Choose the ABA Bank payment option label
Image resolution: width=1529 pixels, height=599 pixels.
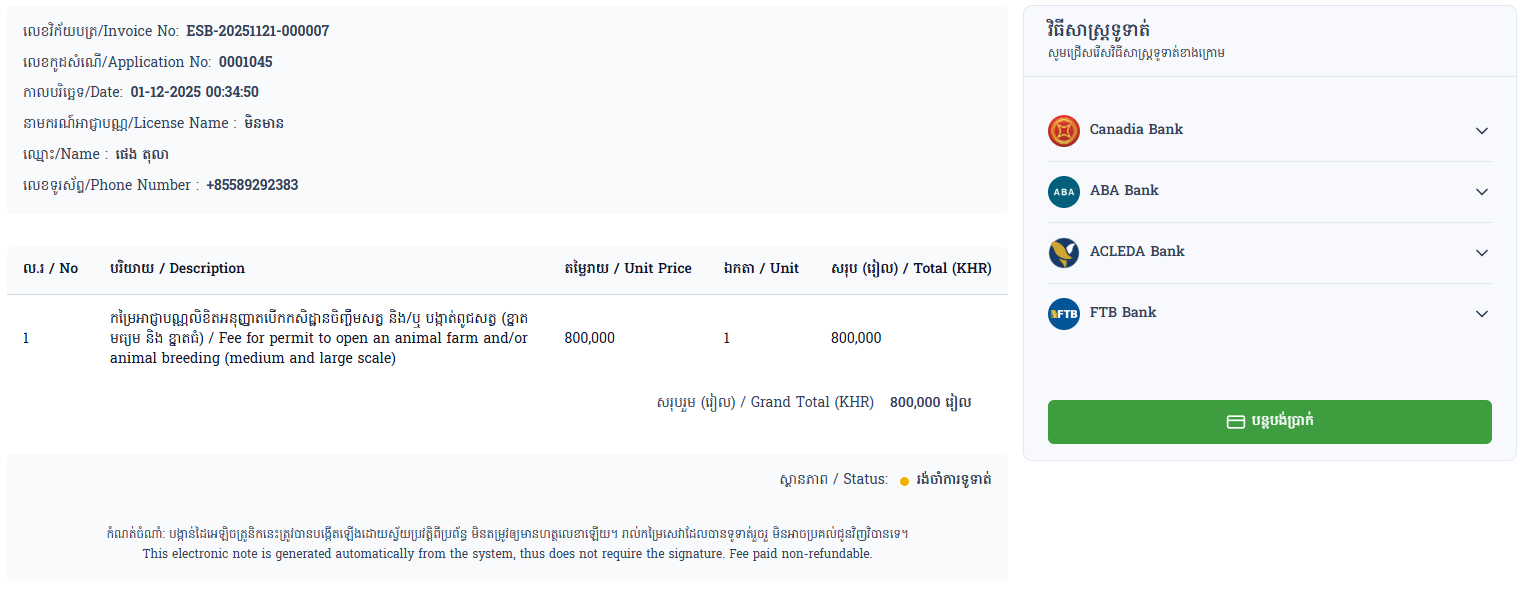(x=1124, y=190)
